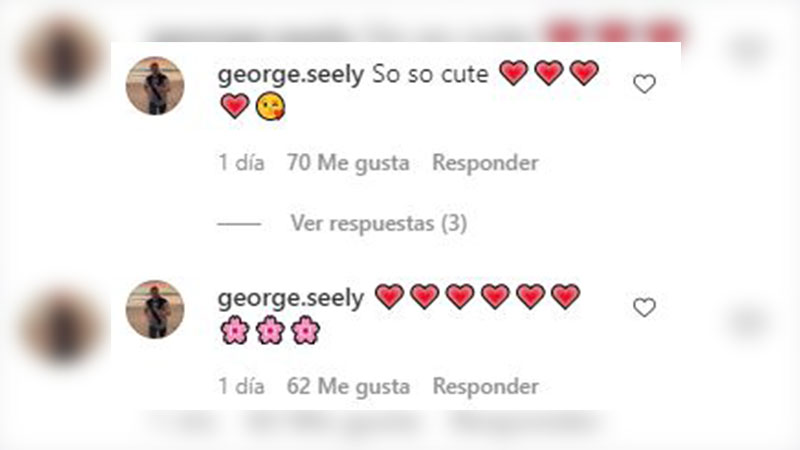This screenshot has height=450, width=800.
Task: Click the first pink flower emoji
Action: [235, 330]
